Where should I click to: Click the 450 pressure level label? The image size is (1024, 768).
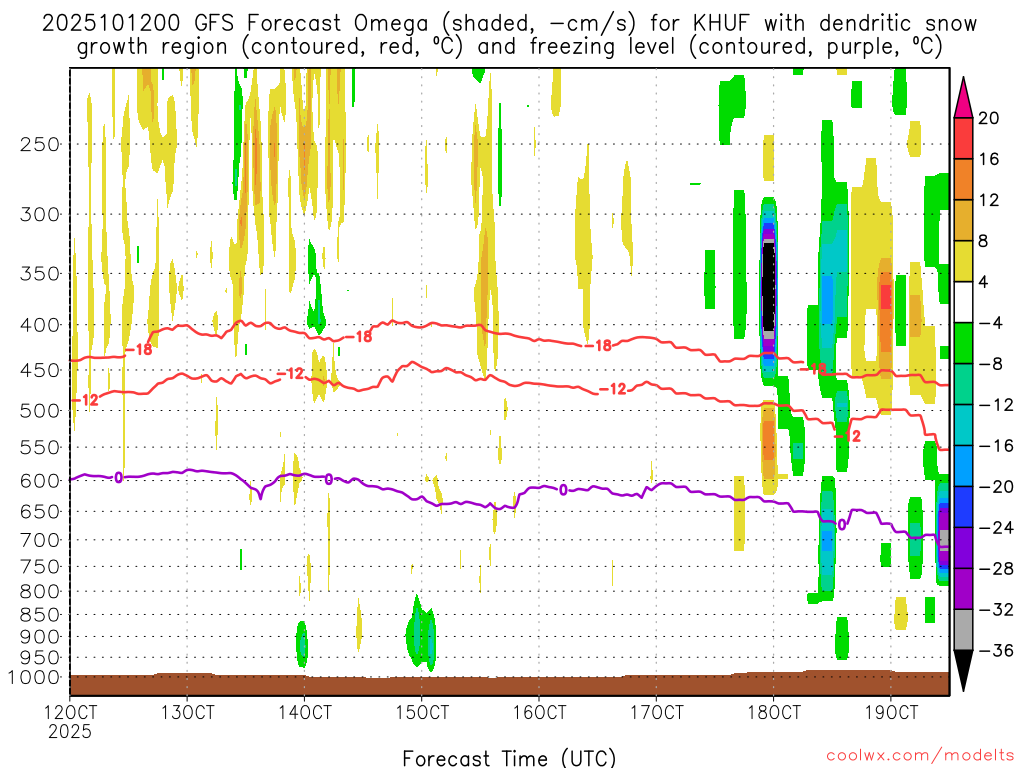point(40,370)
